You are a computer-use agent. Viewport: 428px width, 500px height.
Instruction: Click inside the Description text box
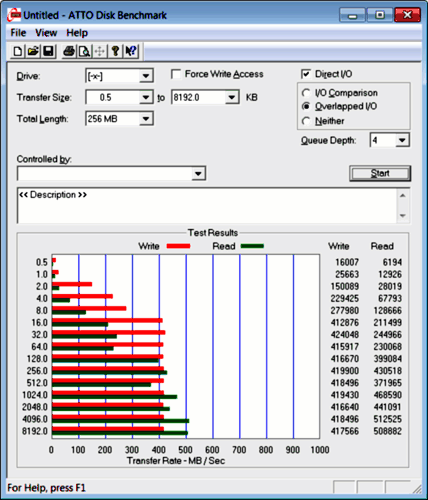tap(207, 206)
